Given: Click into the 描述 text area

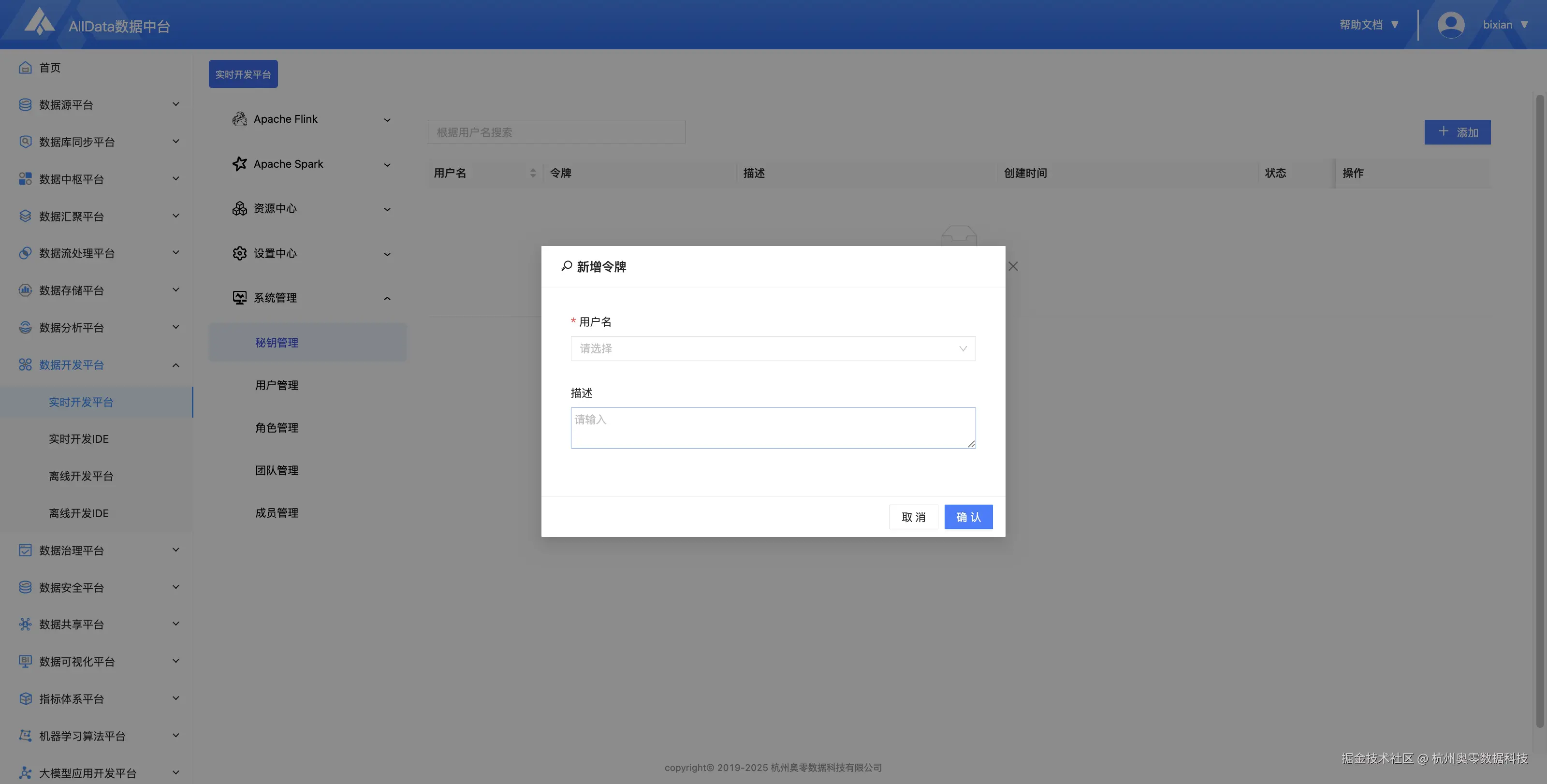Looking at the screenshot, I should click(x=773, y=427).
